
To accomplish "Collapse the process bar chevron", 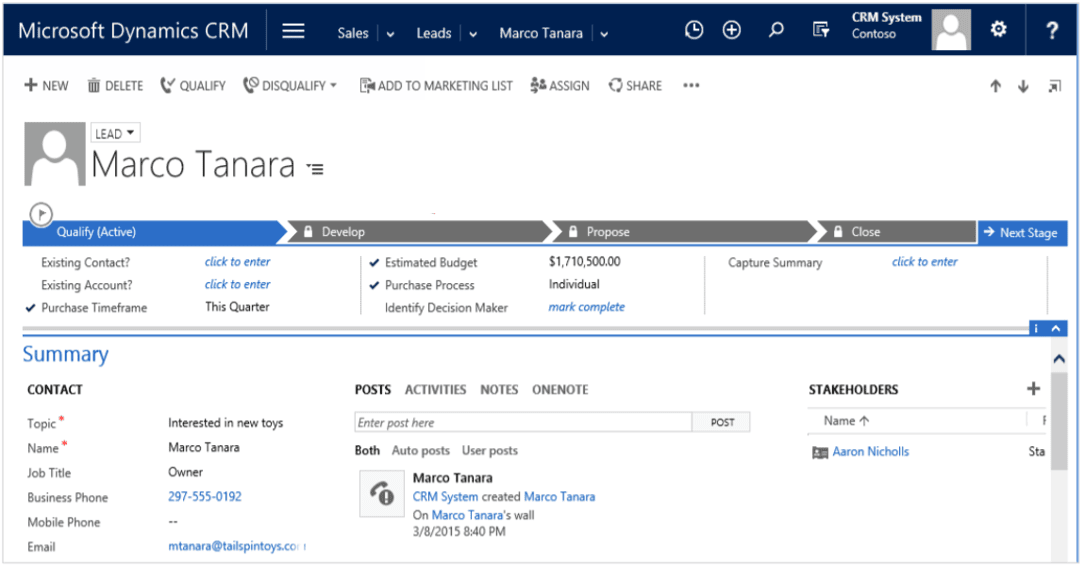I will pyautogui.click(x=1056, y=328).
